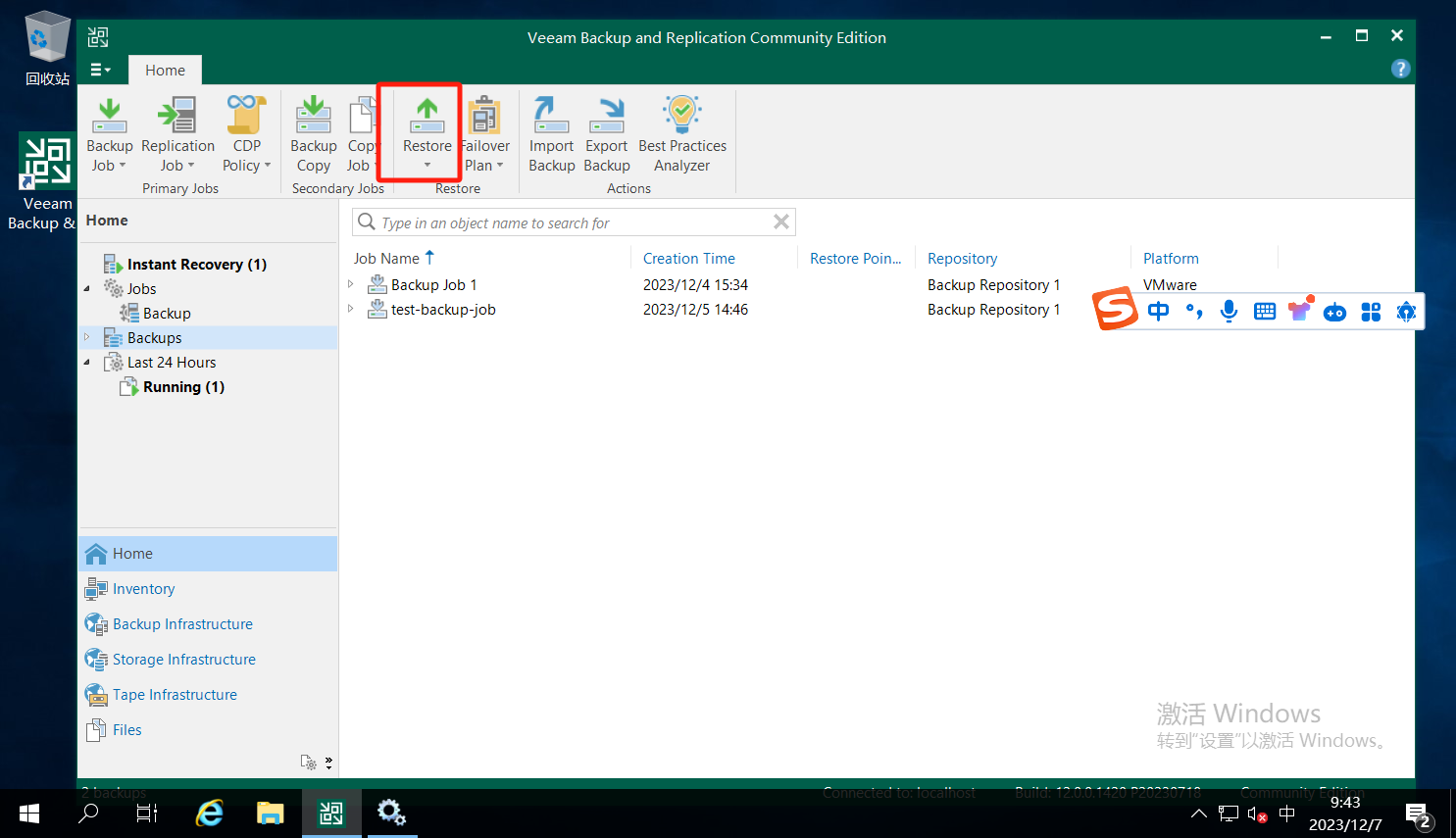The height and width of the screenshot is (838, 1456).
Task: Toggle Sogou Chinese/English mode button
Action: tap(1158, 312)
